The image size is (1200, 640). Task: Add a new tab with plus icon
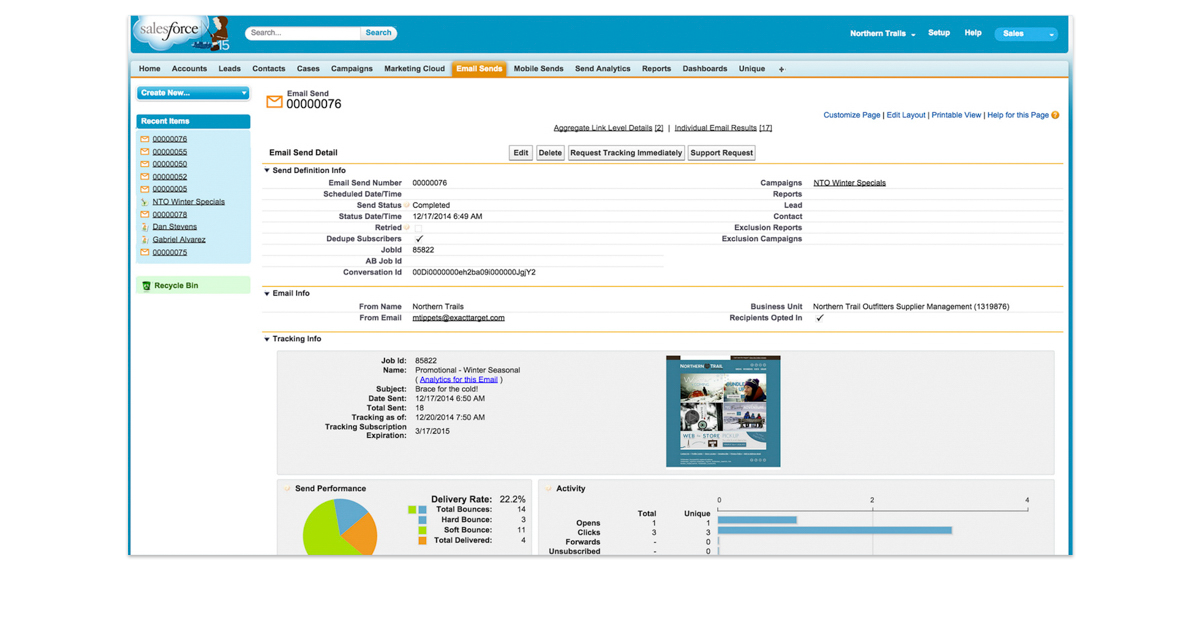[x=782, y=69]
